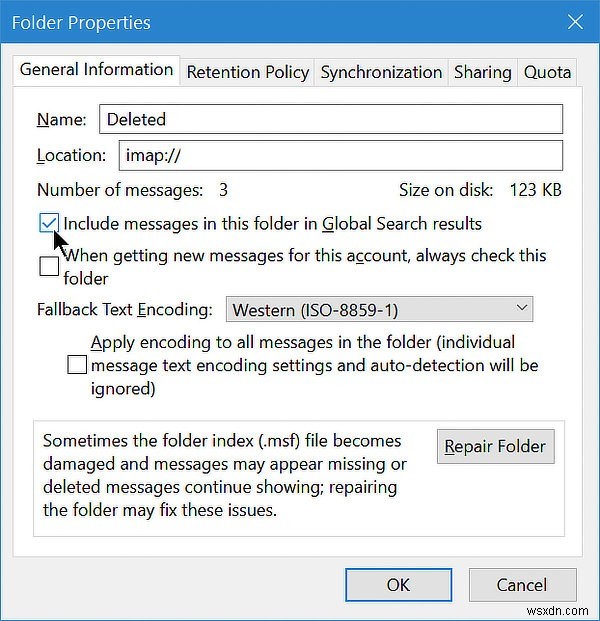Viewport: 600px width, 621px height.
Task: Open the Quota tab
Action: (547, 72)
